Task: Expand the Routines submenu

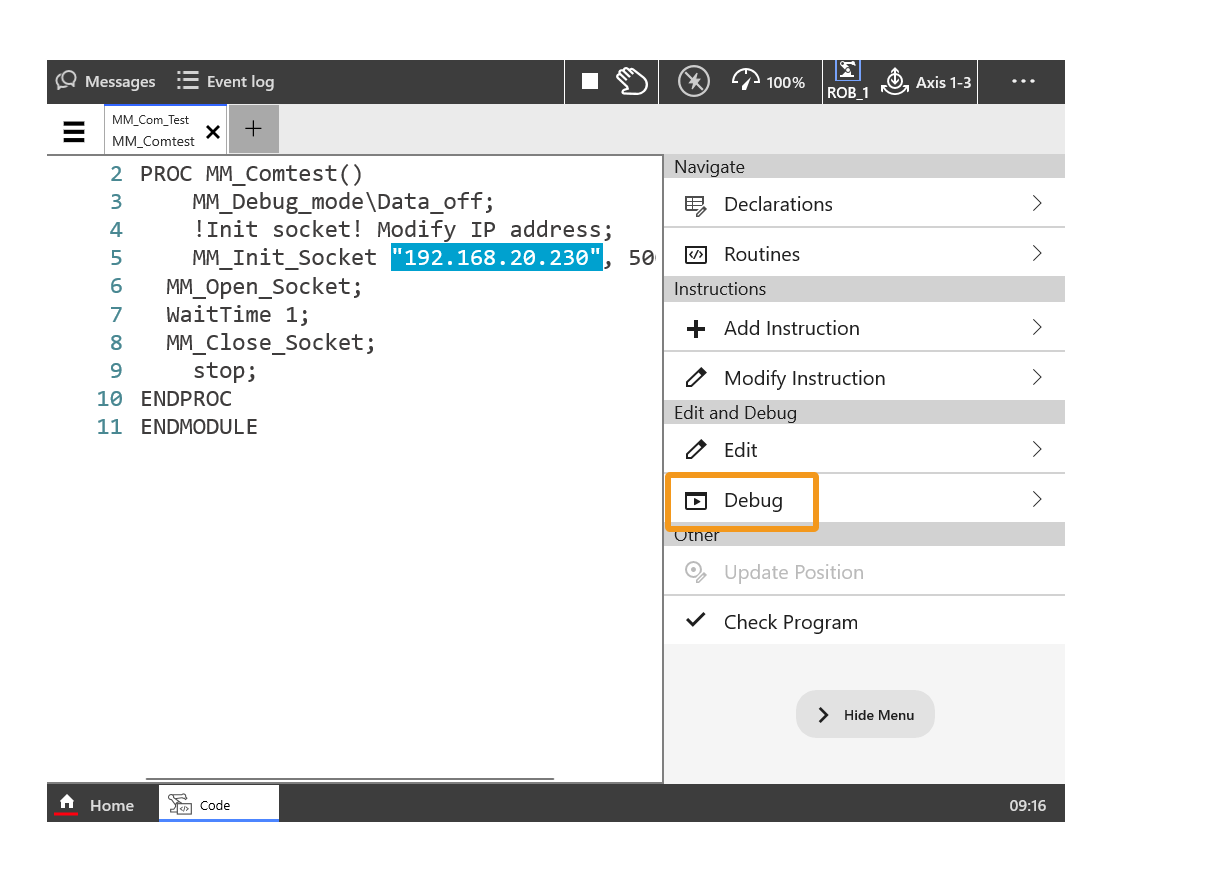Action: pyautogui.click(x=863, y=254)
